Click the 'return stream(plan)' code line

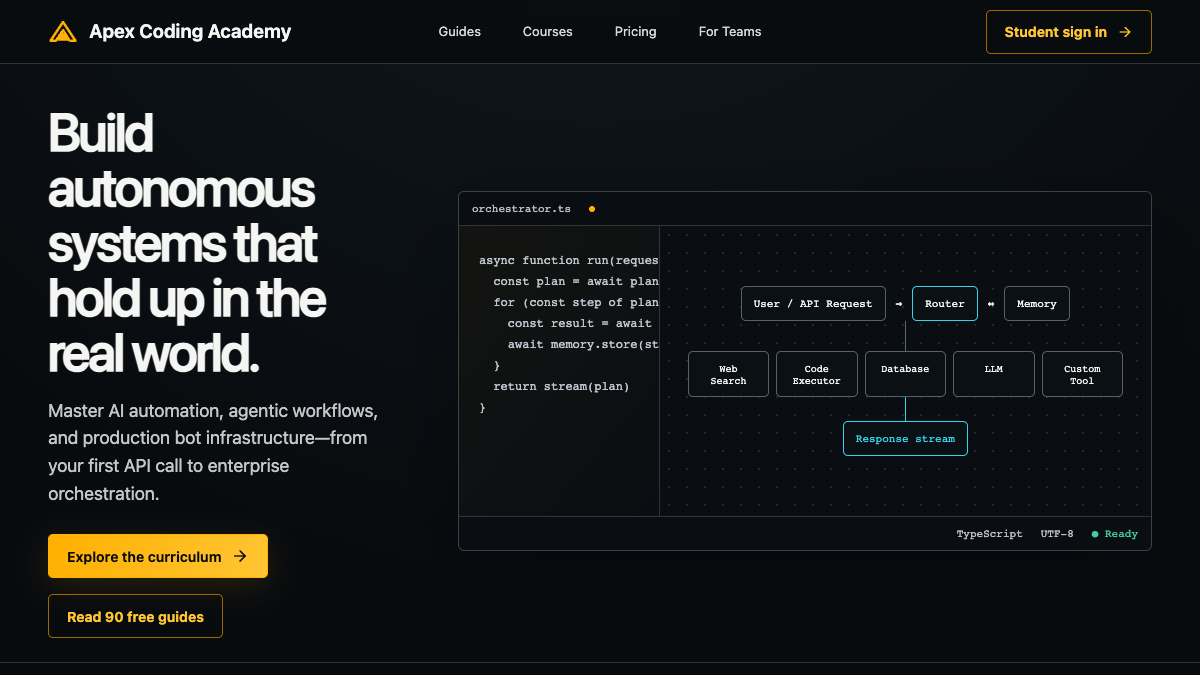561,386
